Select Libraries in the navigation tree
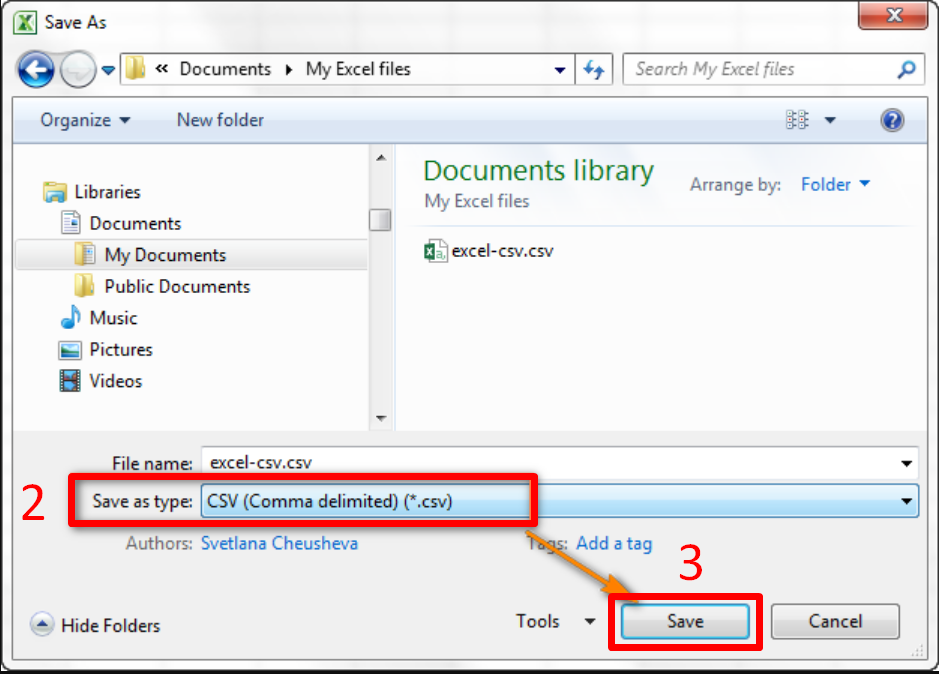Screen dimensions: 939x674 click(x=107, y=192)
